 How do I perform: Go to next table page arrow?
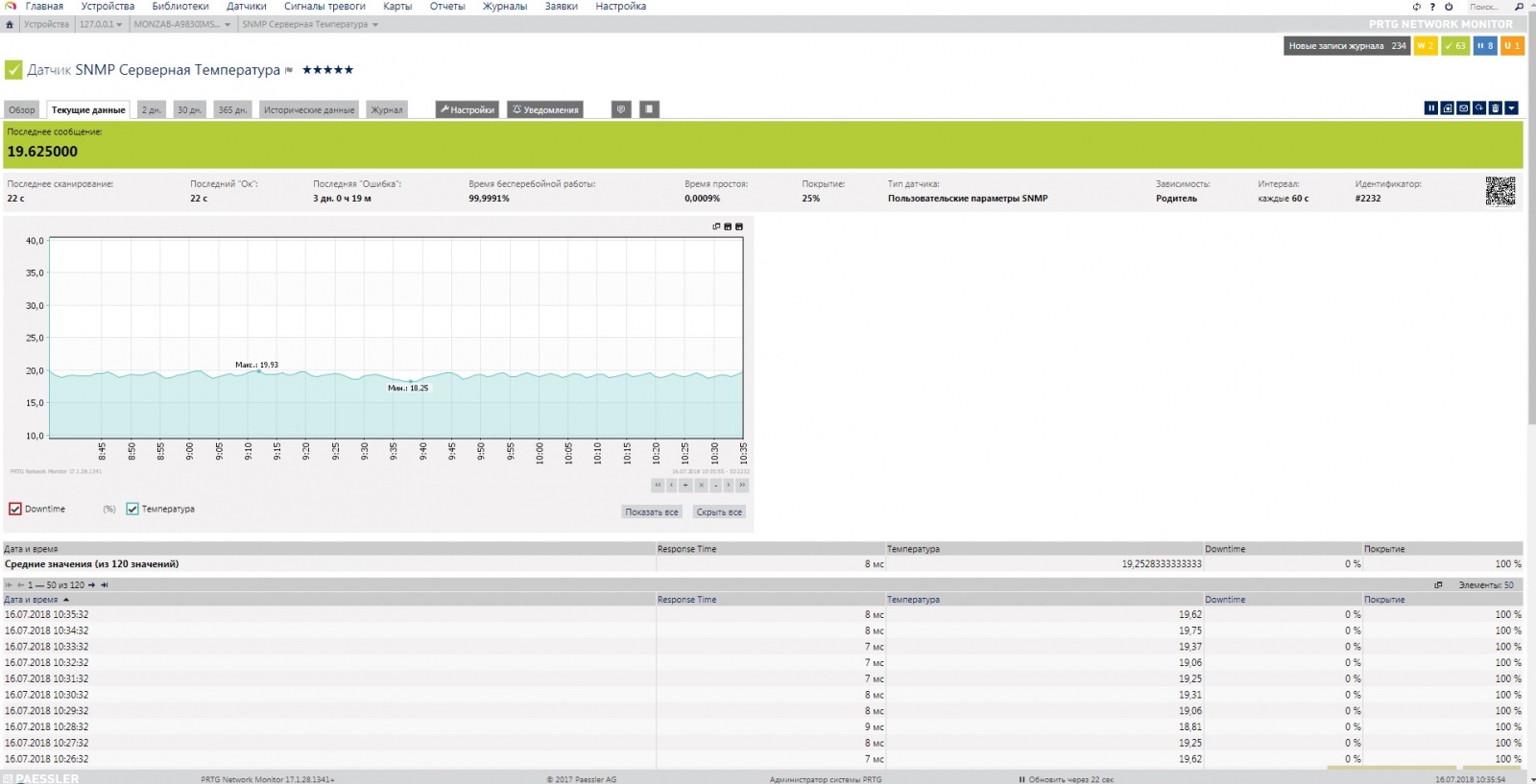tap(91, 584)
